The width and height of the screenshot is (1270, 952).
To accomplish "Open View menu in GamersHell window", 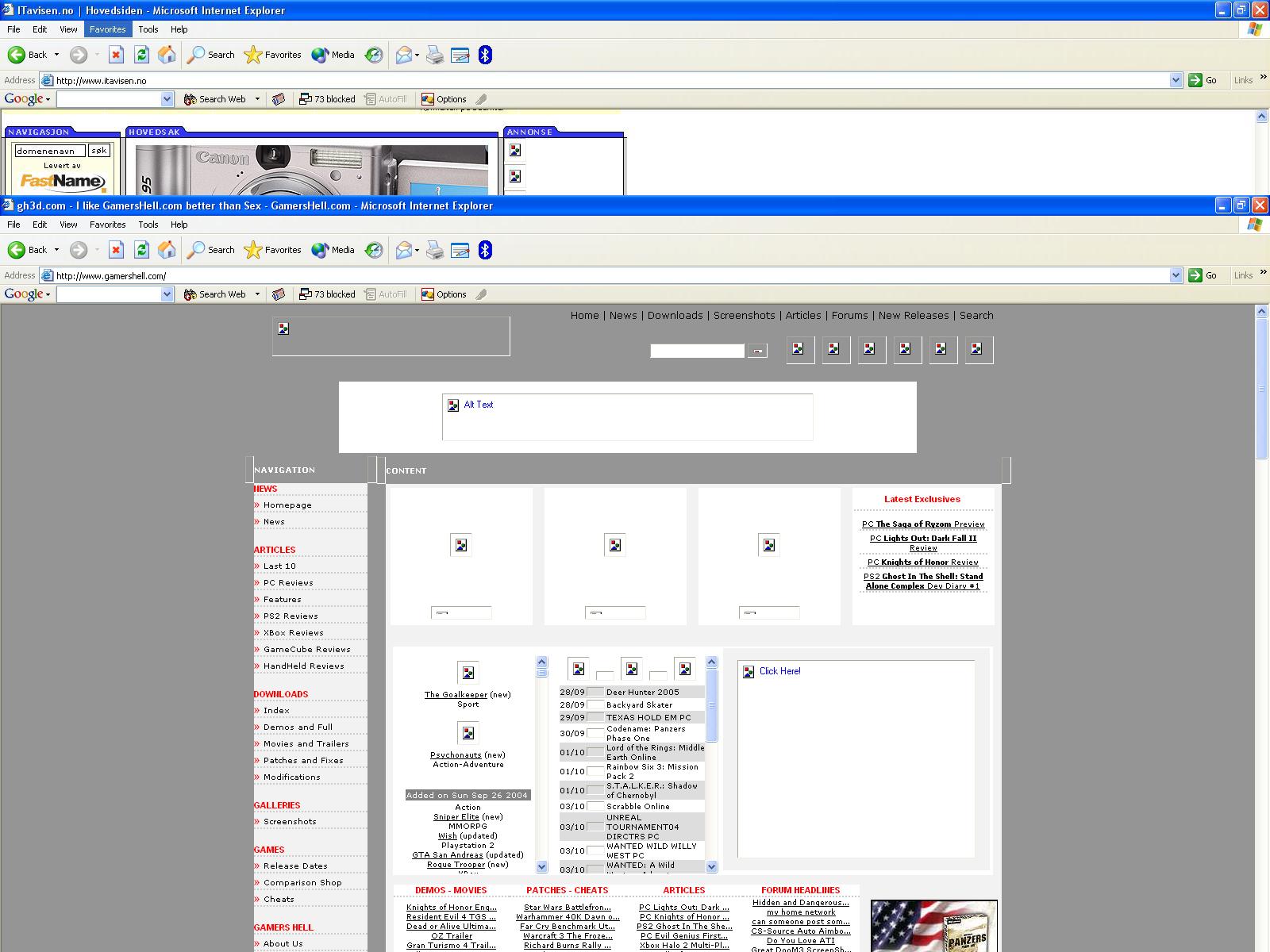I will coord(68,225).
